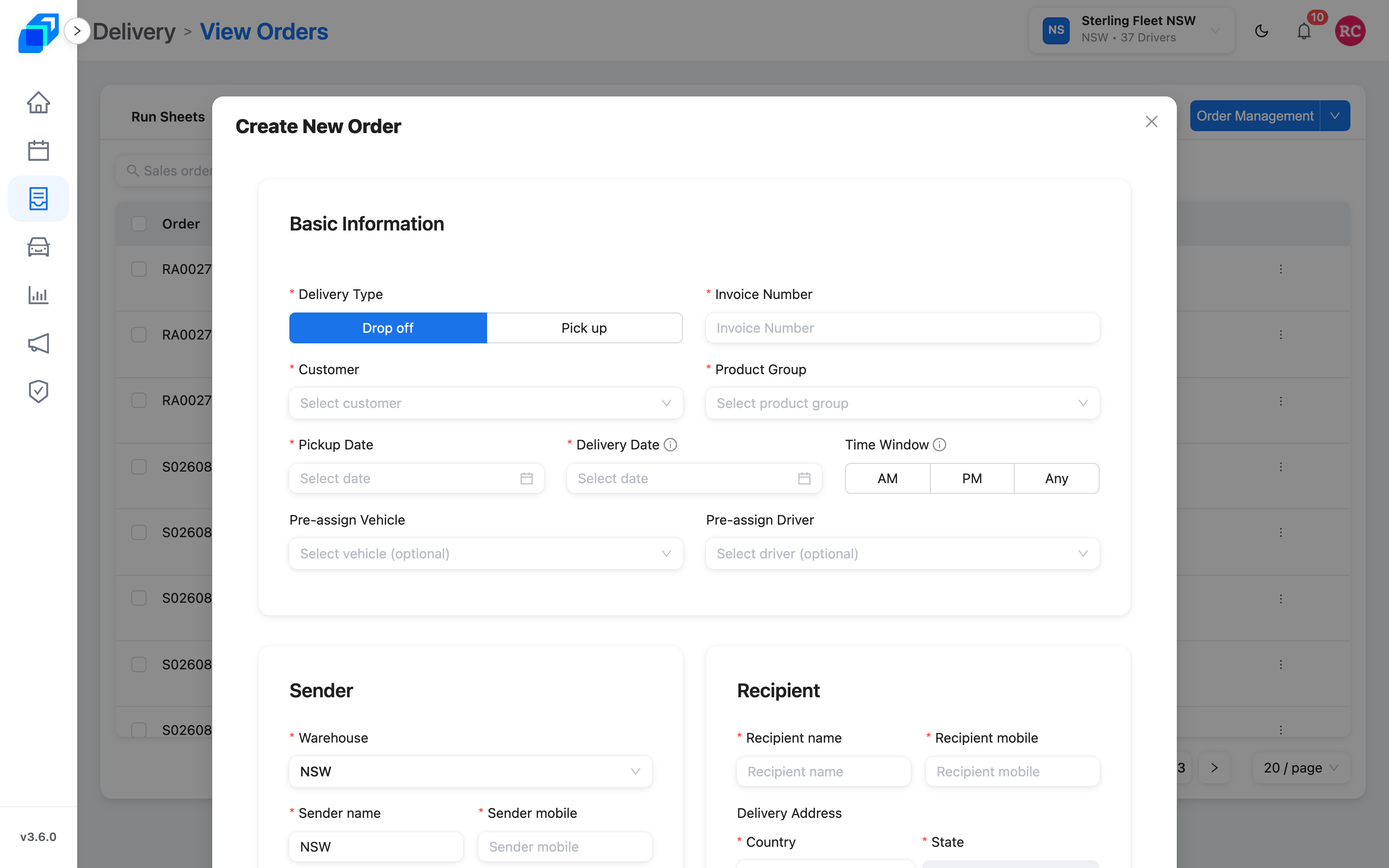1389x868 pixels.
Task: Click the search magnifier icon in Sales order box
Action: [x=133, y=171]
